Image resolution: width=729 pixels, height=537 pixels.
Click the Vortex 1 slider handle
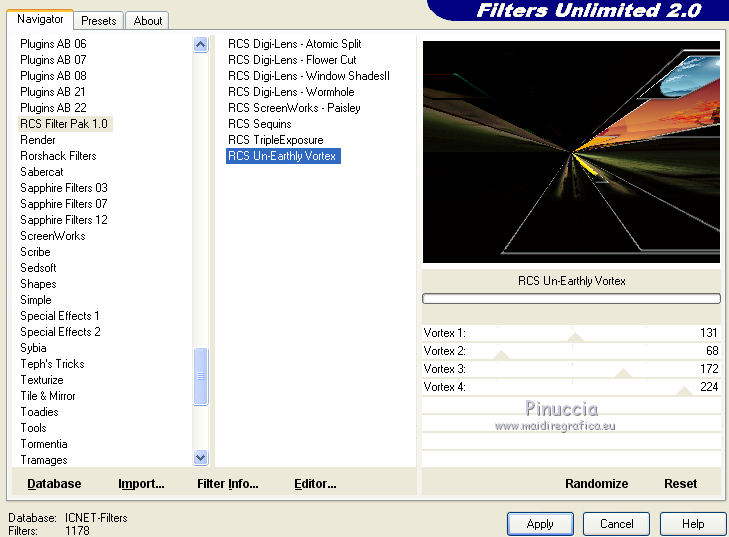pos(575,337)
